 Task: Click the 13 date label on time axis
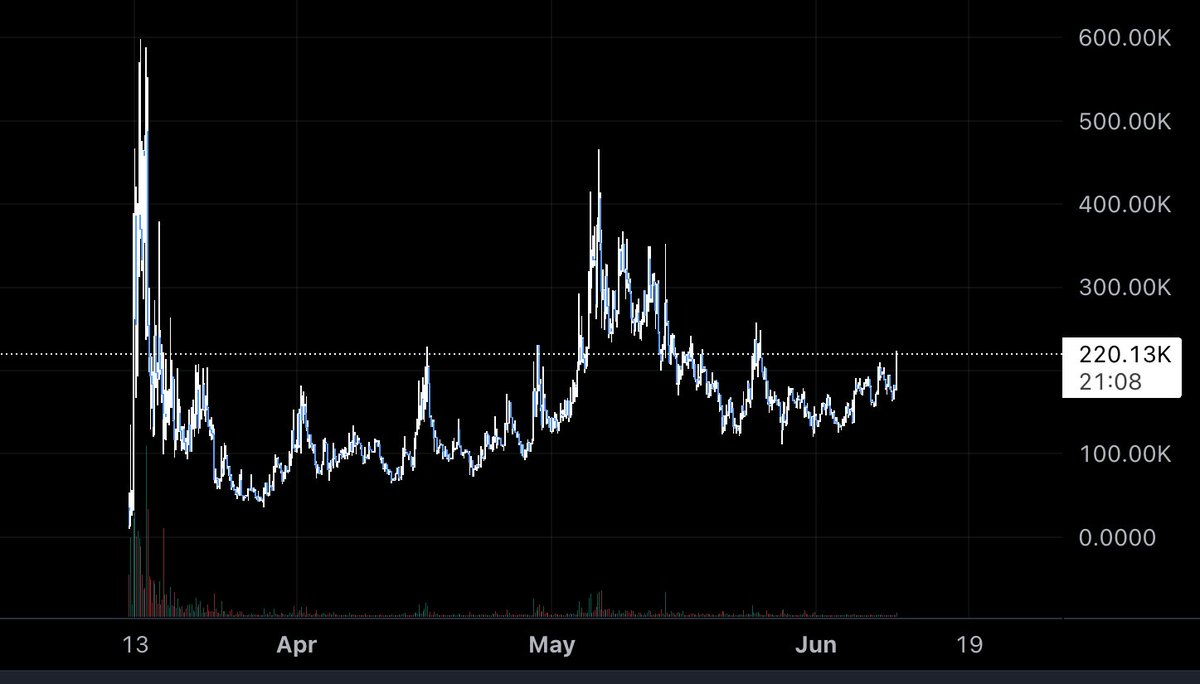click(x=133, y=645)
